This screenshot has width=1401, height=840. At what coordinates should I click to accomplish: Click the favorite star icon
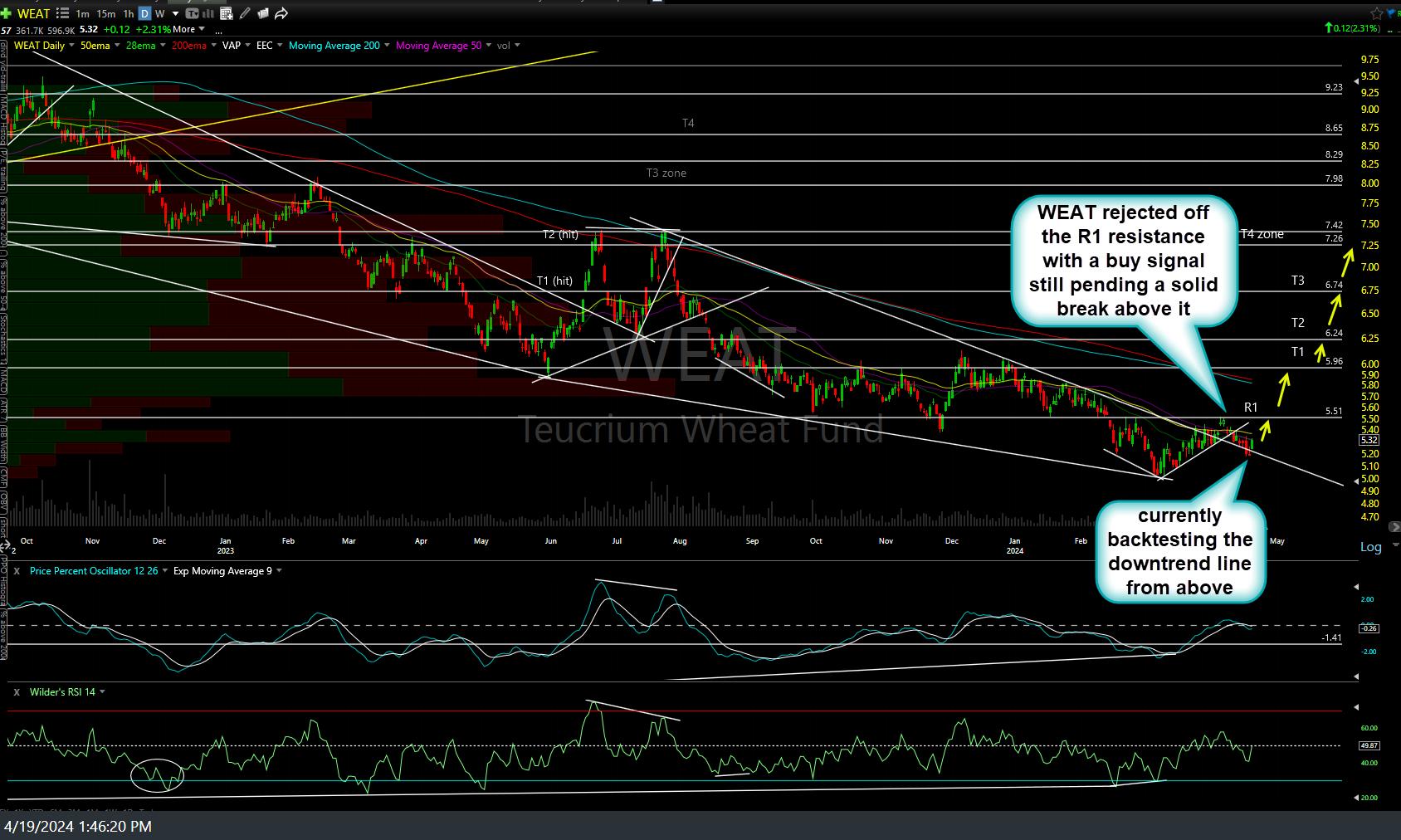(x=1377, y=13)
